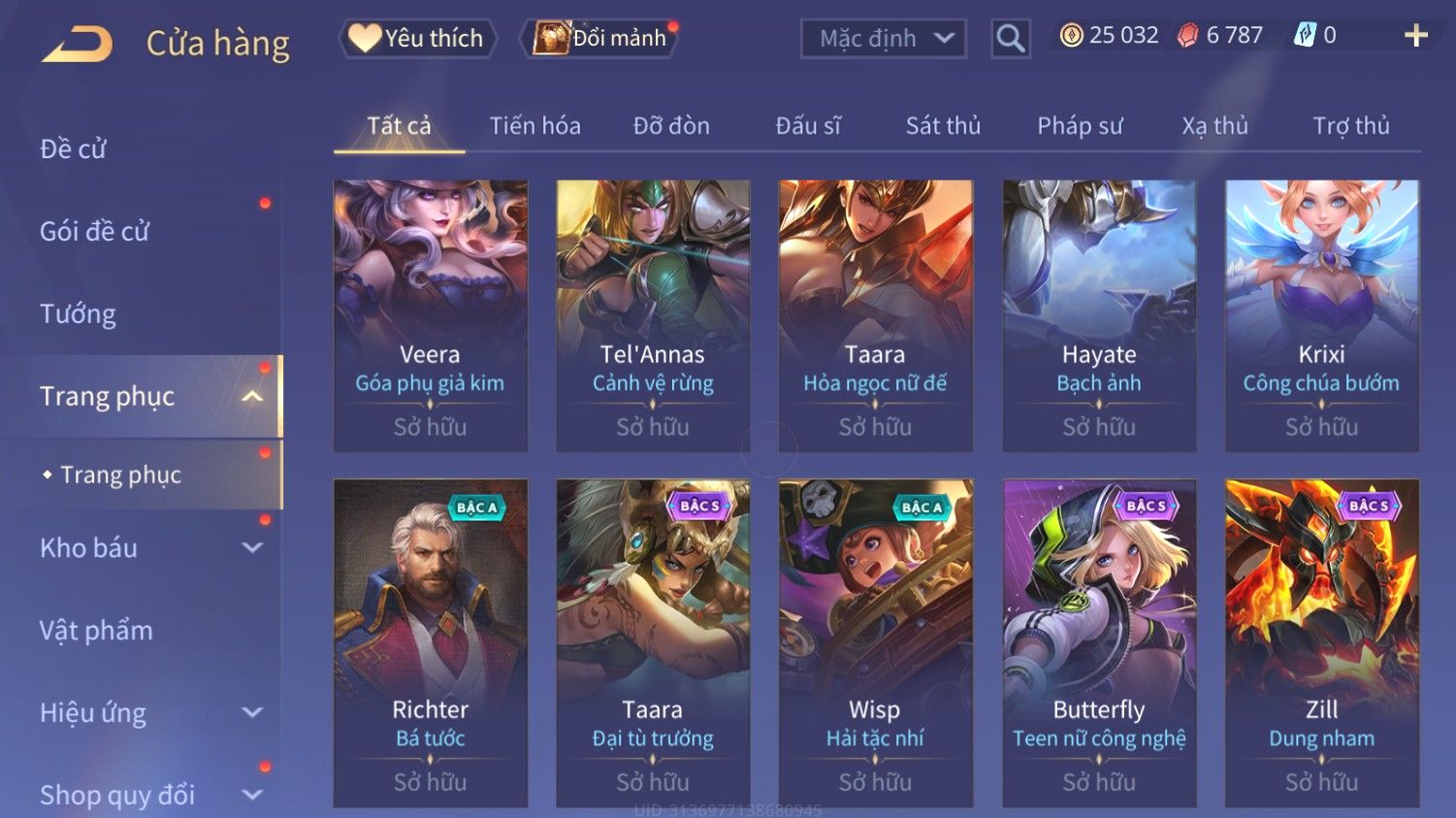Tap the golden back arrow icon
Image resolution: width=1456 pixels, height=818 pixels.
pos(78,44)
